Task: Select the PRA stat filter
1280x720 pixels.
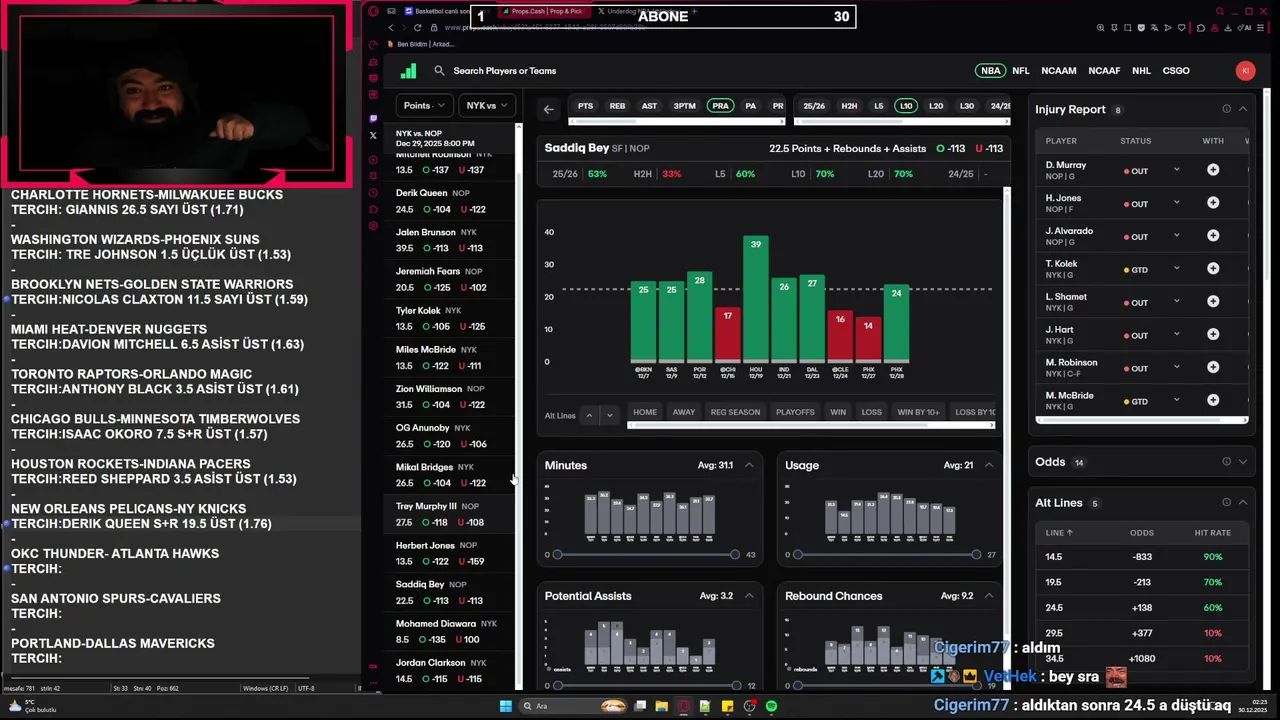Action: pyautogui.click(x=720, y=106)
